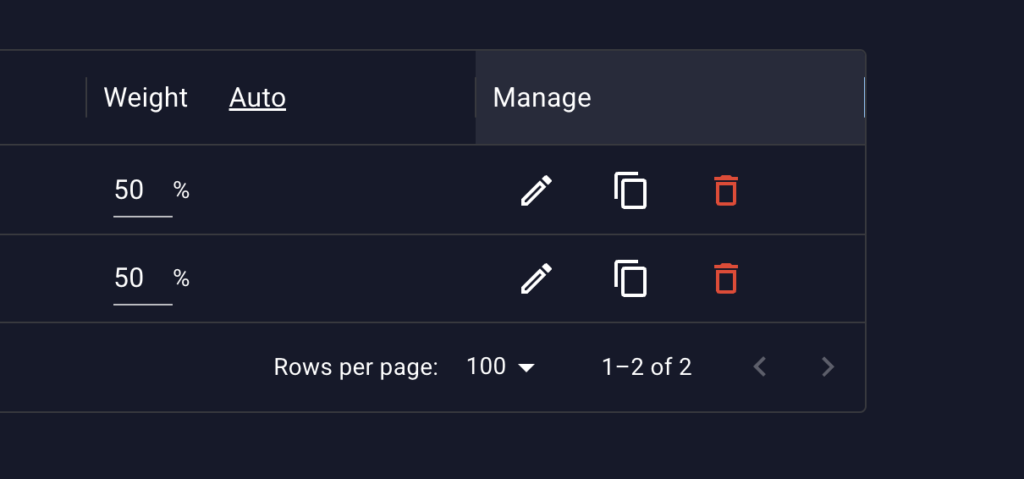The width and height of the screenshot is (1024, 479).
Task: Click the pencil edit icon in the first row
Action: click(x=536, y=190)
